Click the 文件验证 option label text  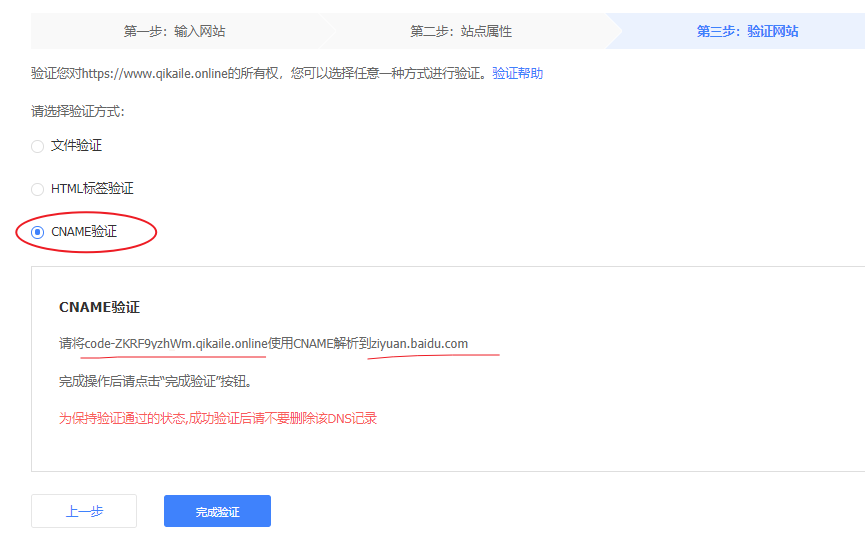point(76,146)
